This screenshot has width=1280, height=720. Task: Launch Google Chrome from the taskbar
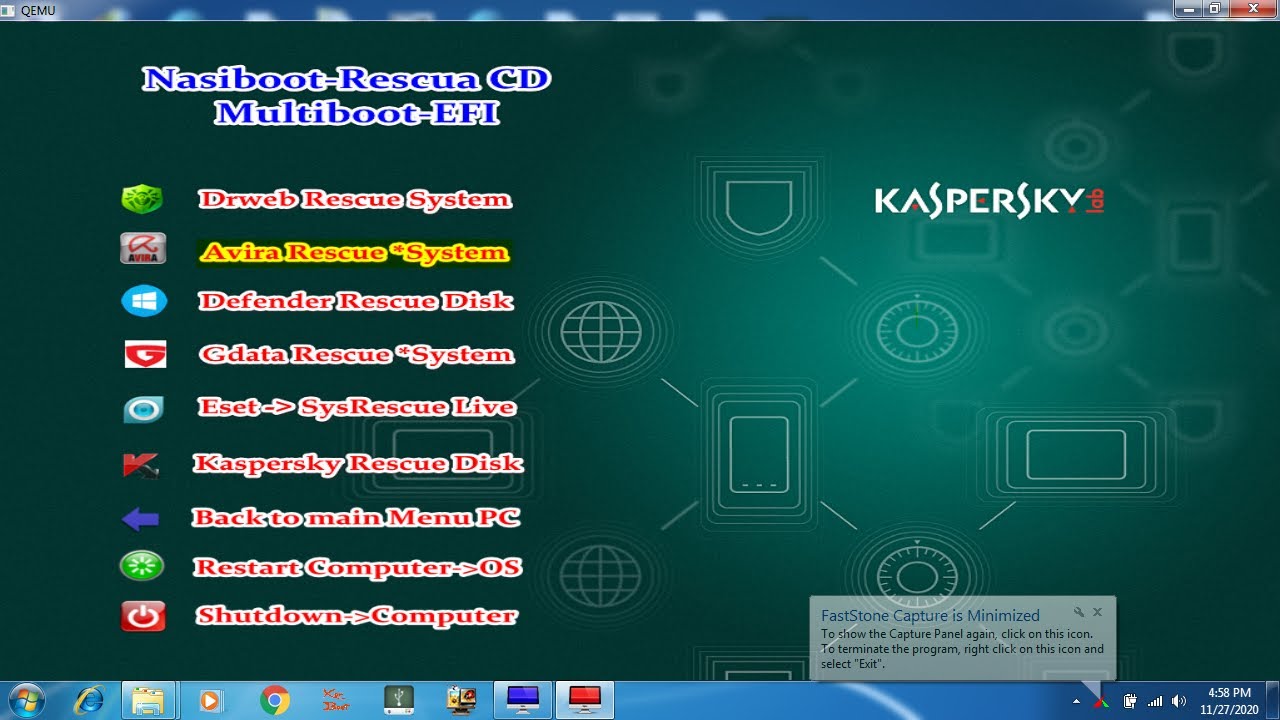(x=274, y=700)
